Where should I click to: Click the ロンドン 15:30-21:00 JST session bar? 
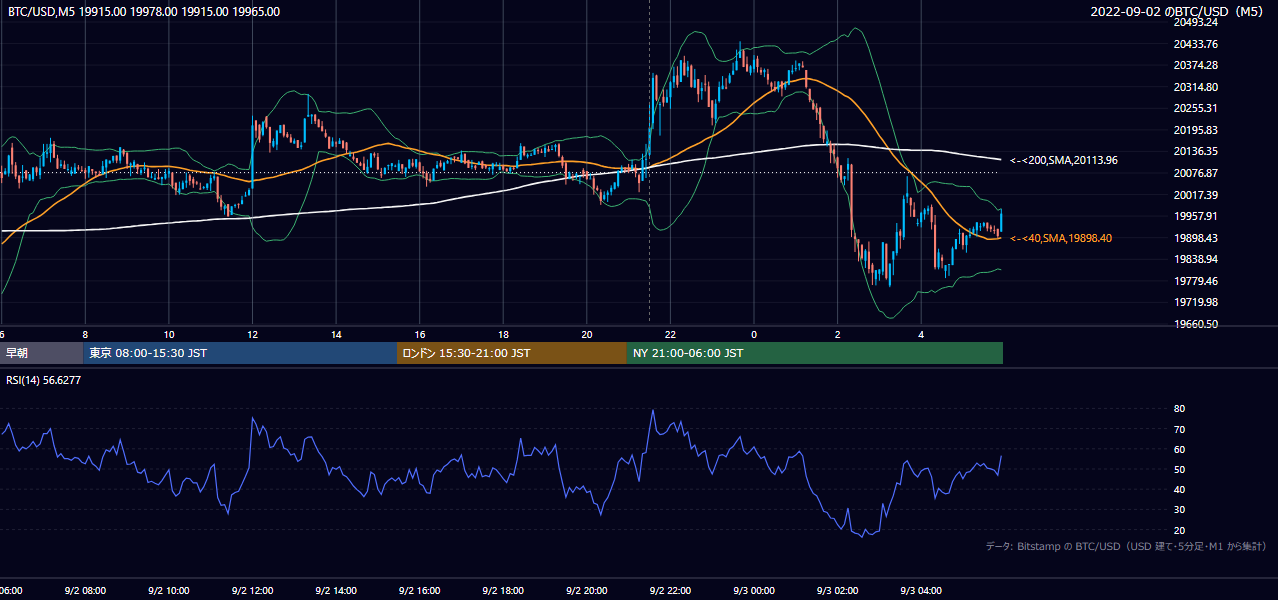[512, 353]
